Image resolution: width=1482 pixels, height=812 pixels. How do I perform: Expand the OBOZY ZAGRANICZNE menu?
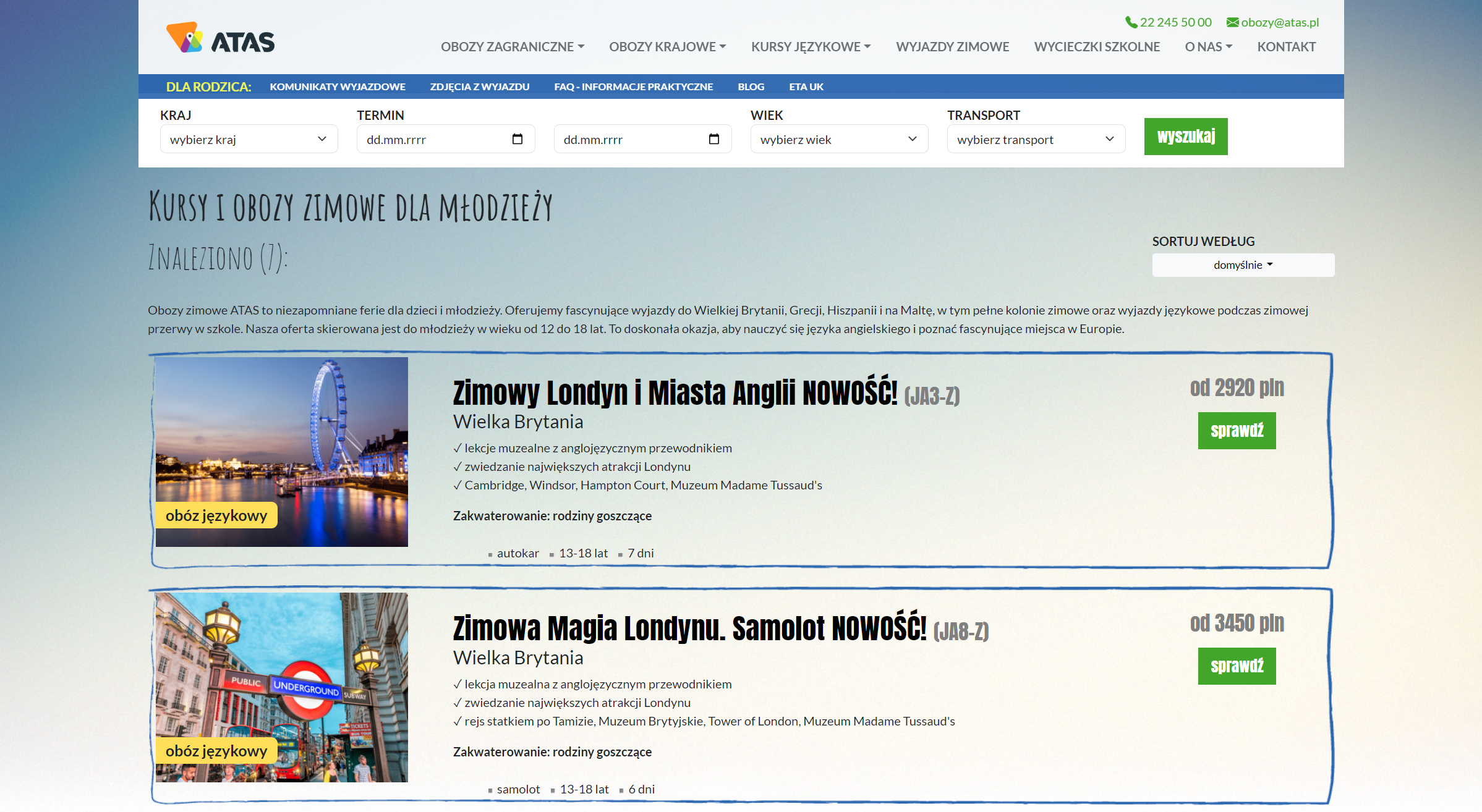pos(513,46)
